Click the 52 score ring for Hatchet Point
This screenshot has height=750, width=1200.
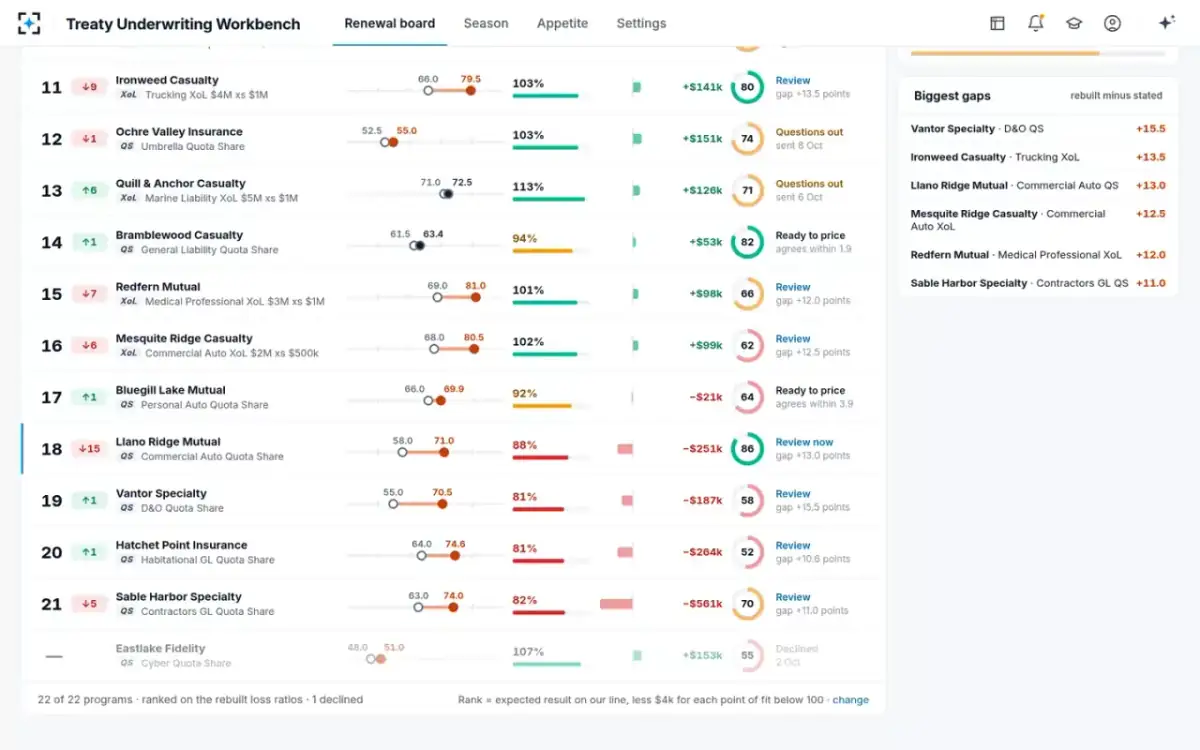click(747, 552)
